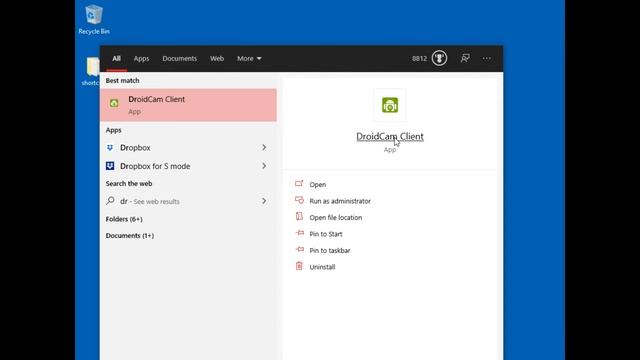Viewport: 640px width, 360px height.
Task: Click the Run as administrator shield icon
Action: point(299,200)
